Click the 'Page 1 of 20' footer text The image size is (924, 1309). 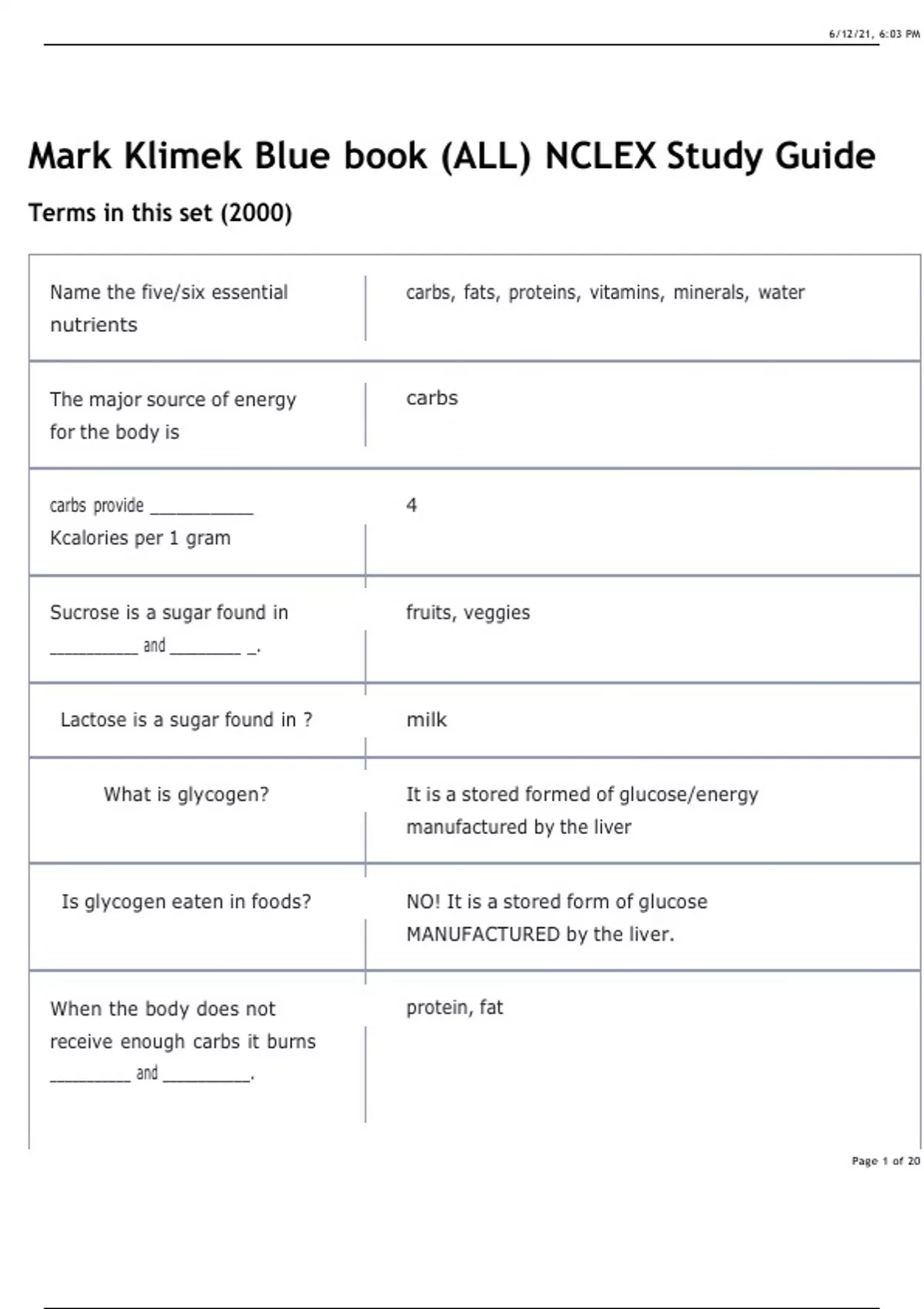click(x=885, y=1160)
